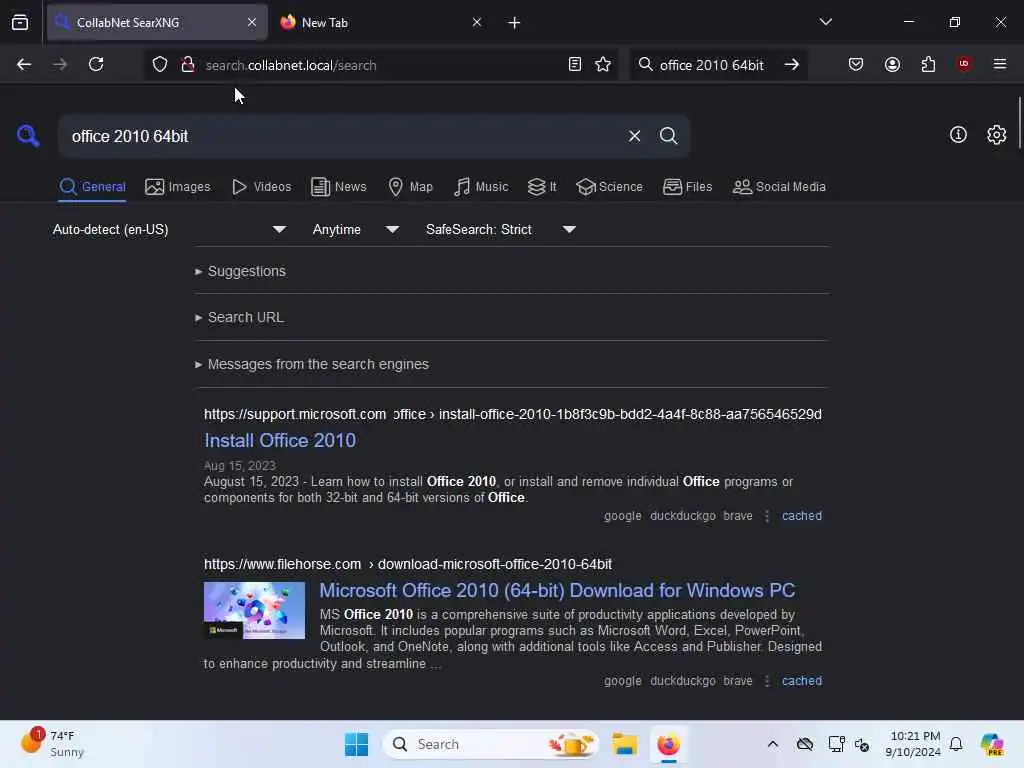Viewport: 1024px width, 768px height.
Task: Select the CollabNet SearXNG tab
Action: coord(157,22)
